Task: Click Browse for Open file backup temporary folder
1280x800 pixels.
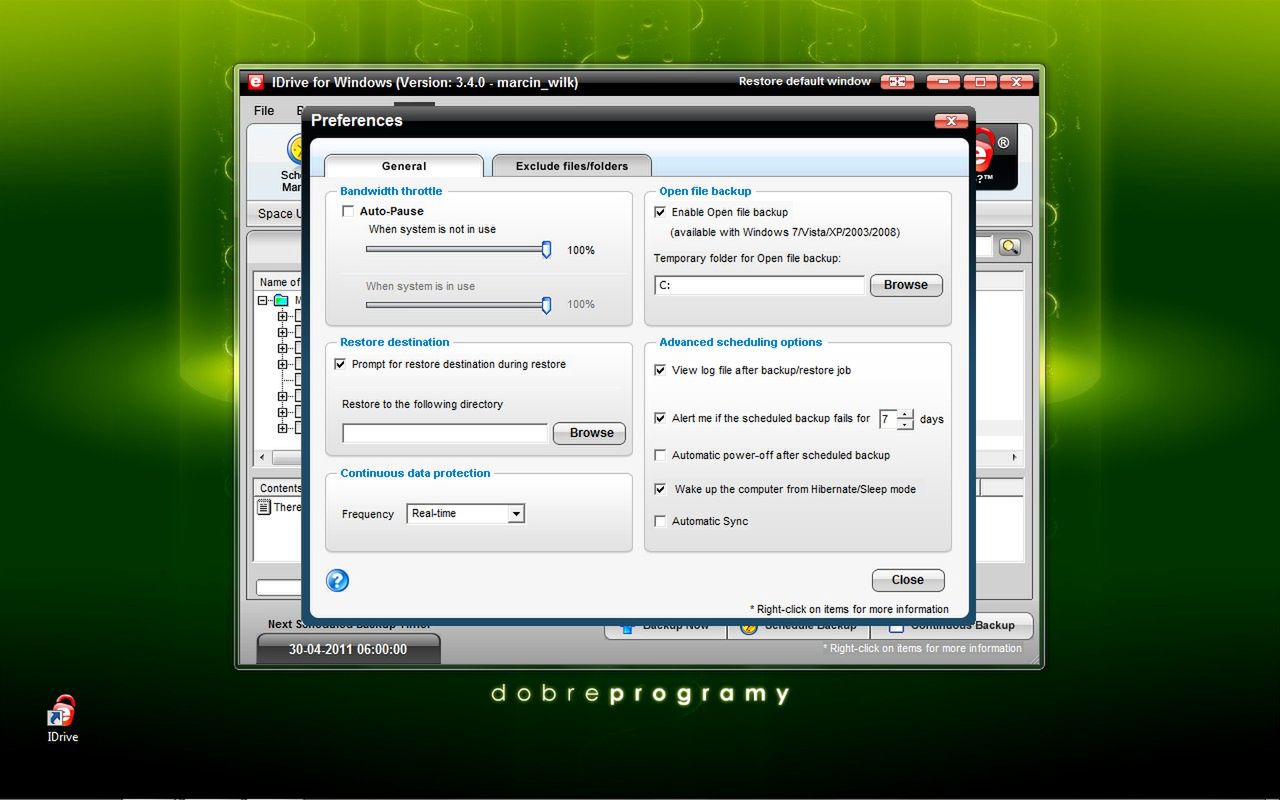Action: (x=906, y=285)
